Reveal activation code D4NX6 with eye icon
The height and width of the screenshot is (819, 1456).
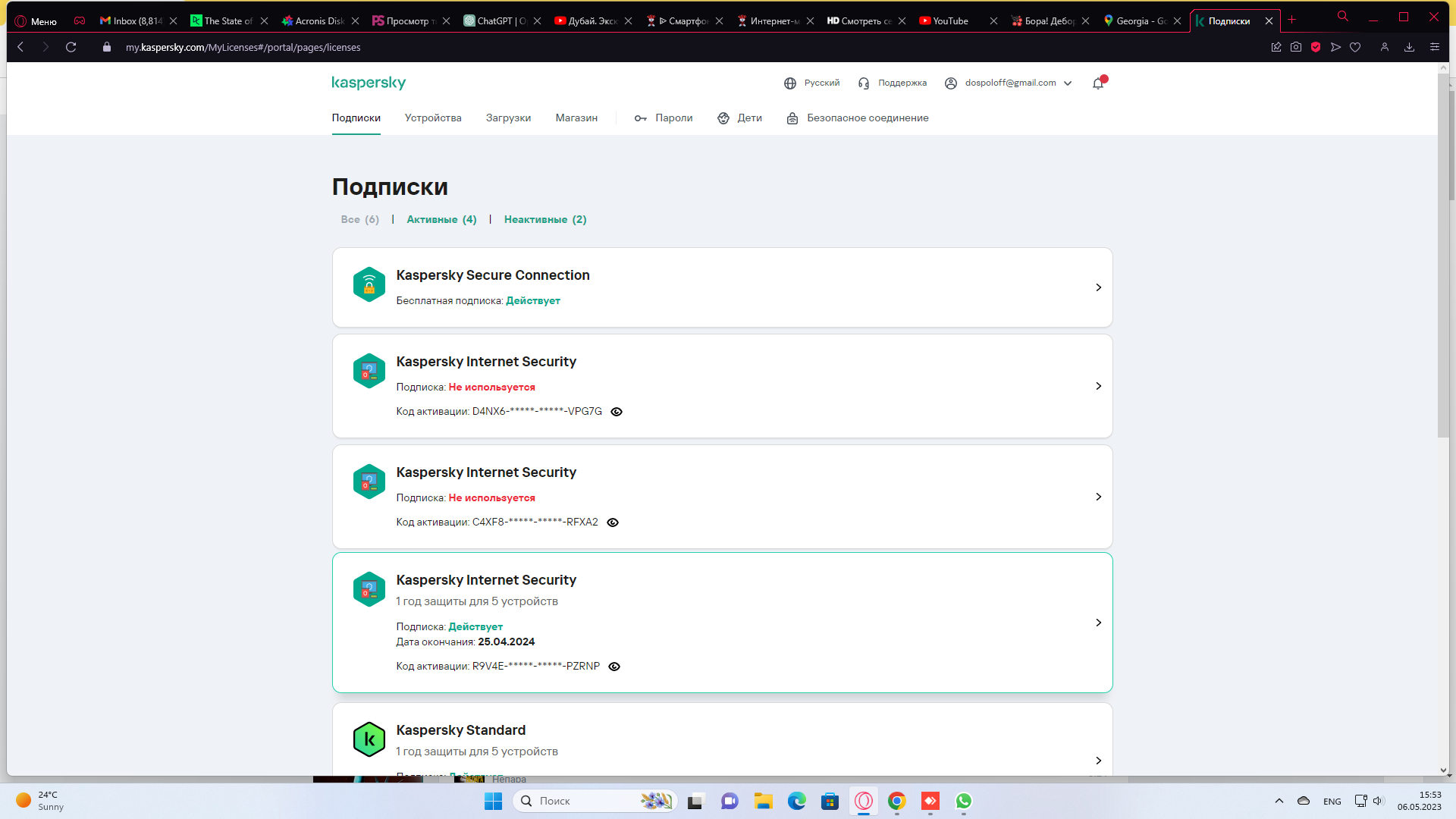click(x=617, y=412)
